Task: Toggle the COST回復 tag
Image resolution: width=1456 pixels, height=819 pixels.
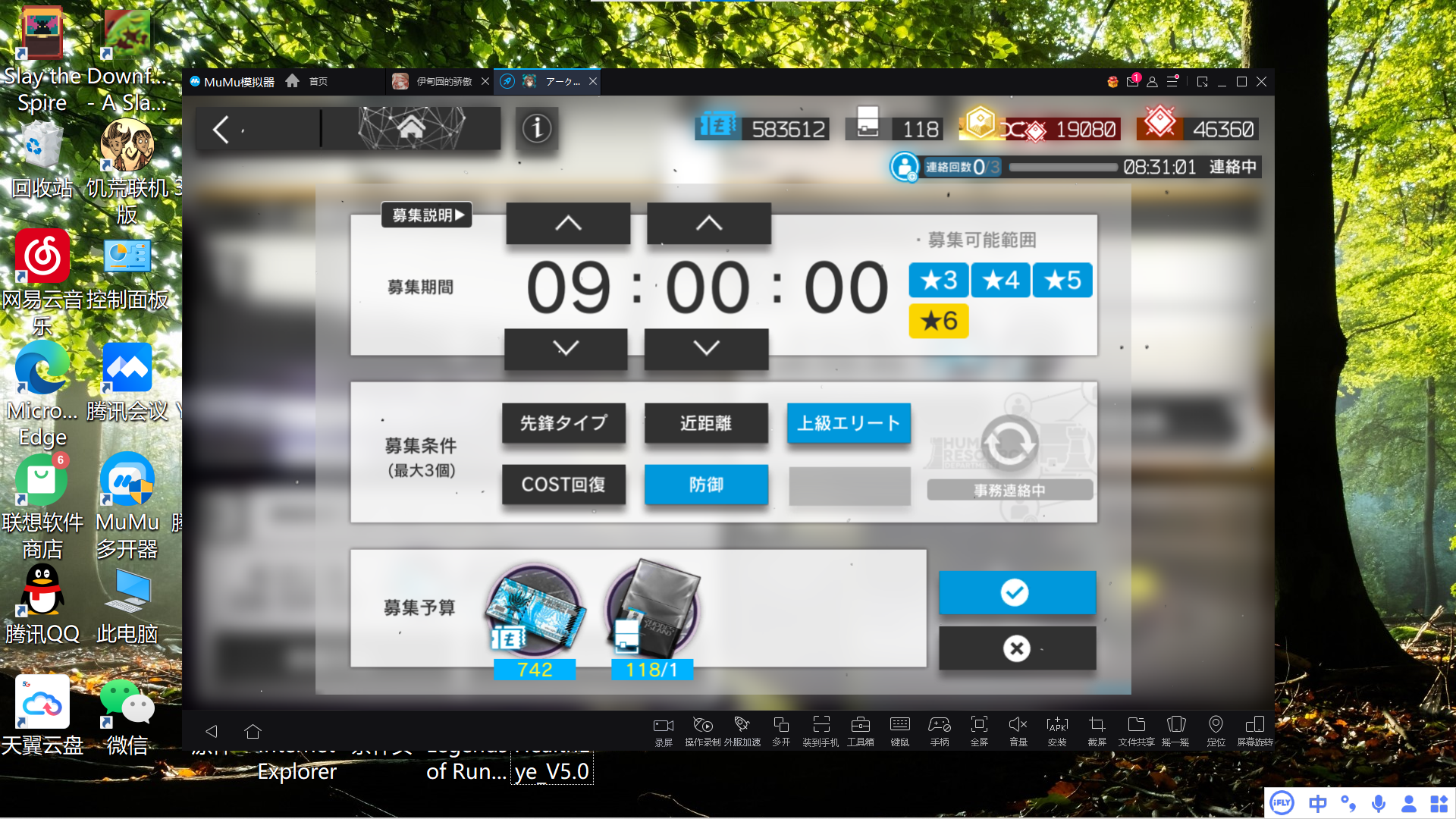Action: (563, 485)
